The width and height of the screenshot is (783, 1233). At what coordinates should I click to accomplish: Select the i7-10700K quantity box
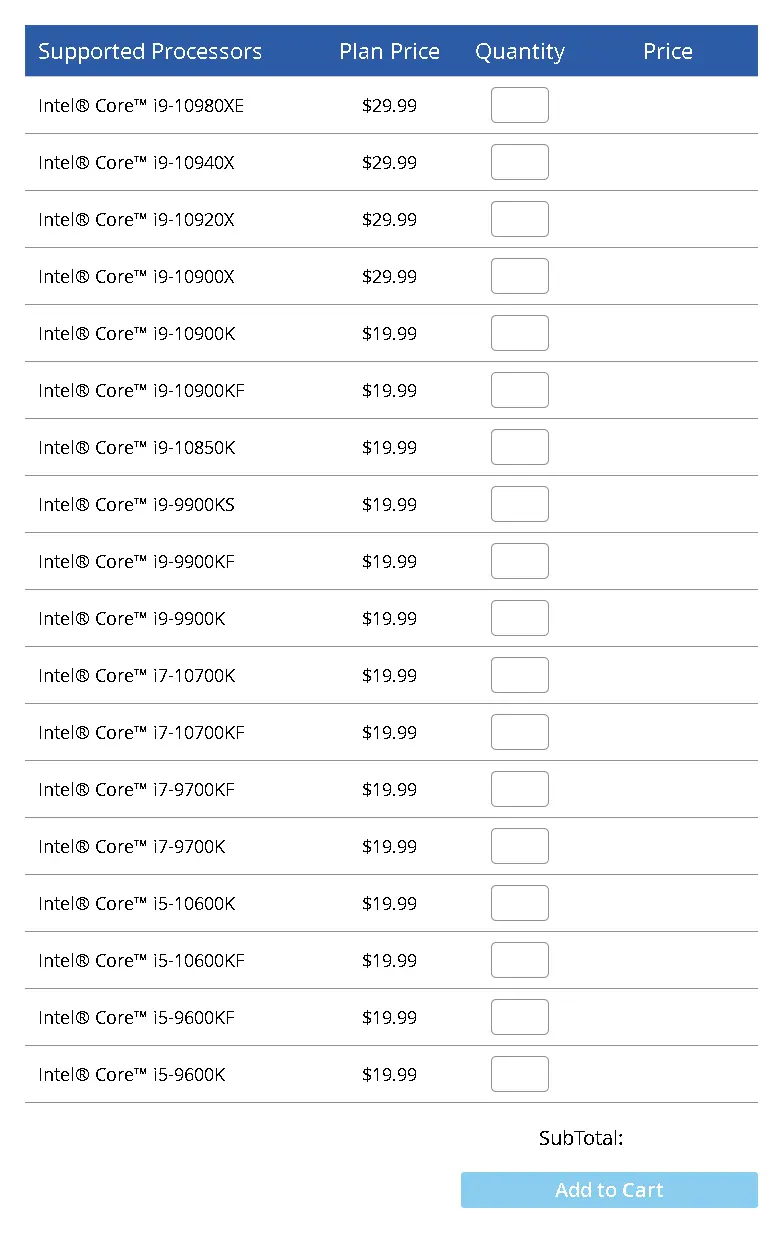click(520, 675)
